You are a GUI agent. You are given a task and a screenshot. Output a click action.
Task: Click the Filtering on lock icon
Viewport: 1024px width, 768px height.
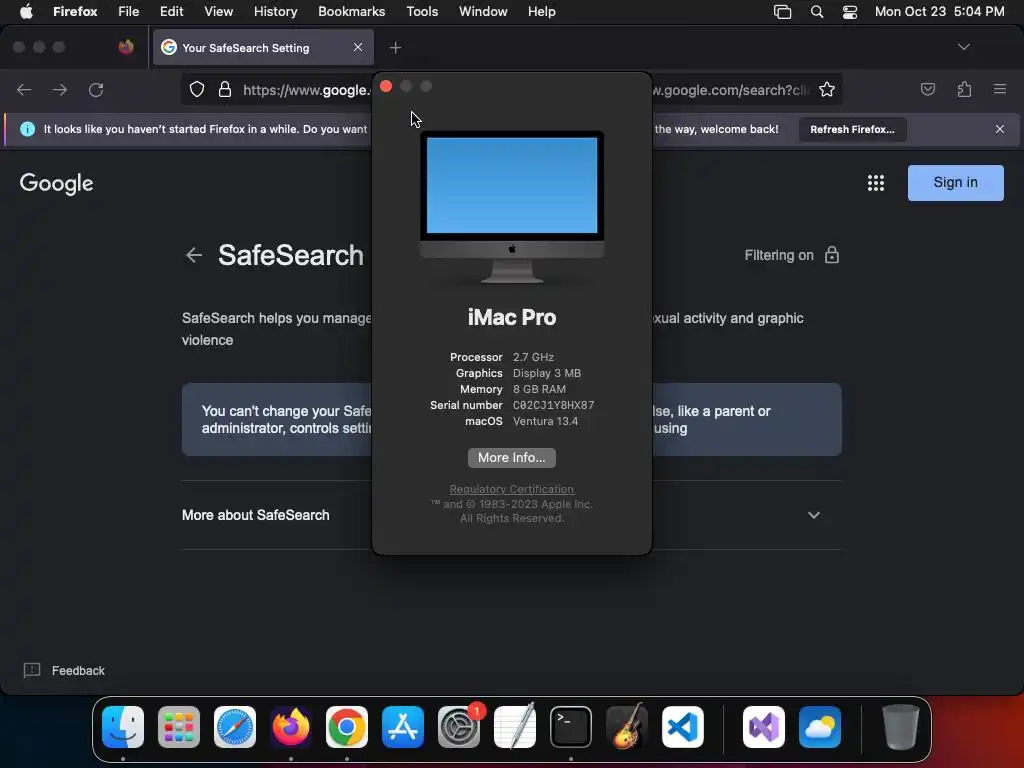coord(831,255)
